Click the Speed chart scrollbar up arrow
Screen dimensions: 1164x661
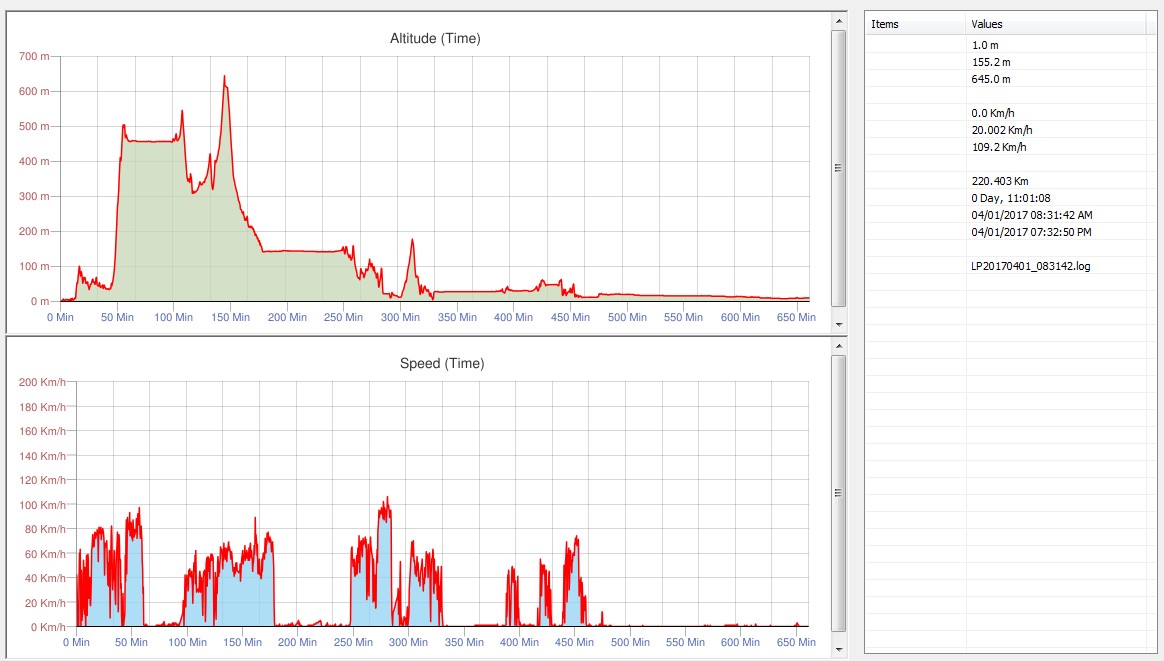pos(838,345)
